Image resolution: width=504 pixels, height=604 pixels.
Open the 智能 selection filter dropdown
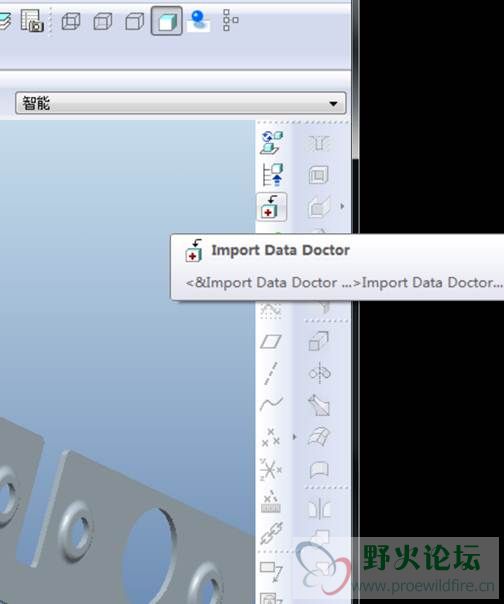[x=181, y=103]
